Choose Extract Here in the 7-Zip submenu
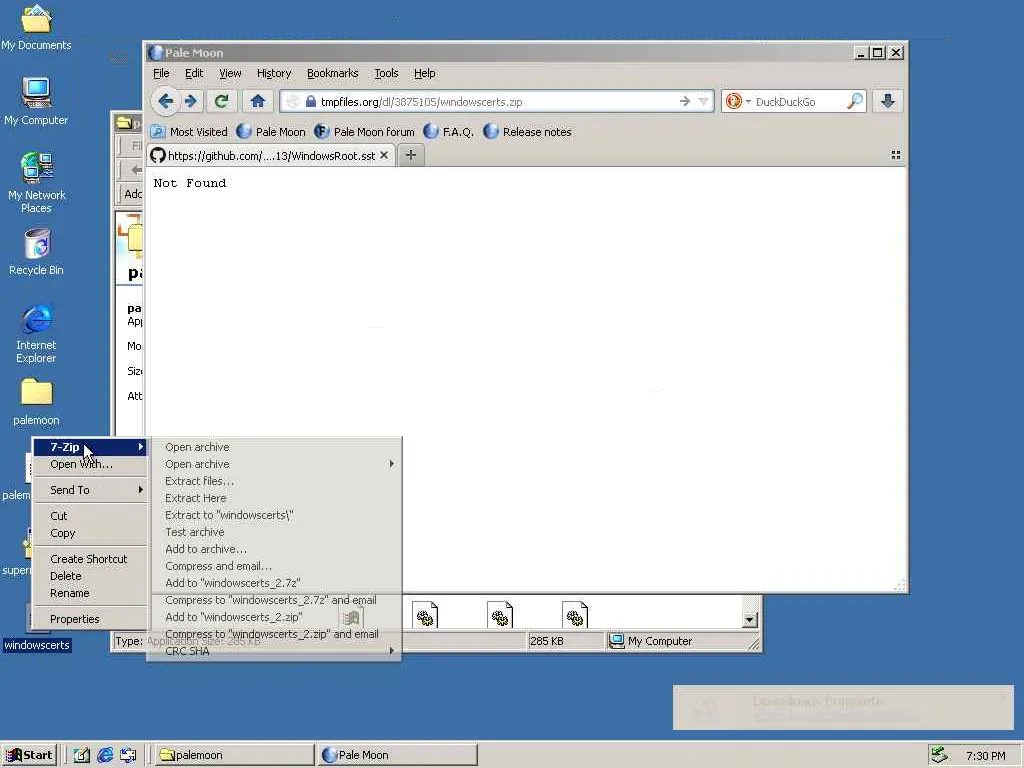This screenshot has height=768, width=1024. point(275,498)
